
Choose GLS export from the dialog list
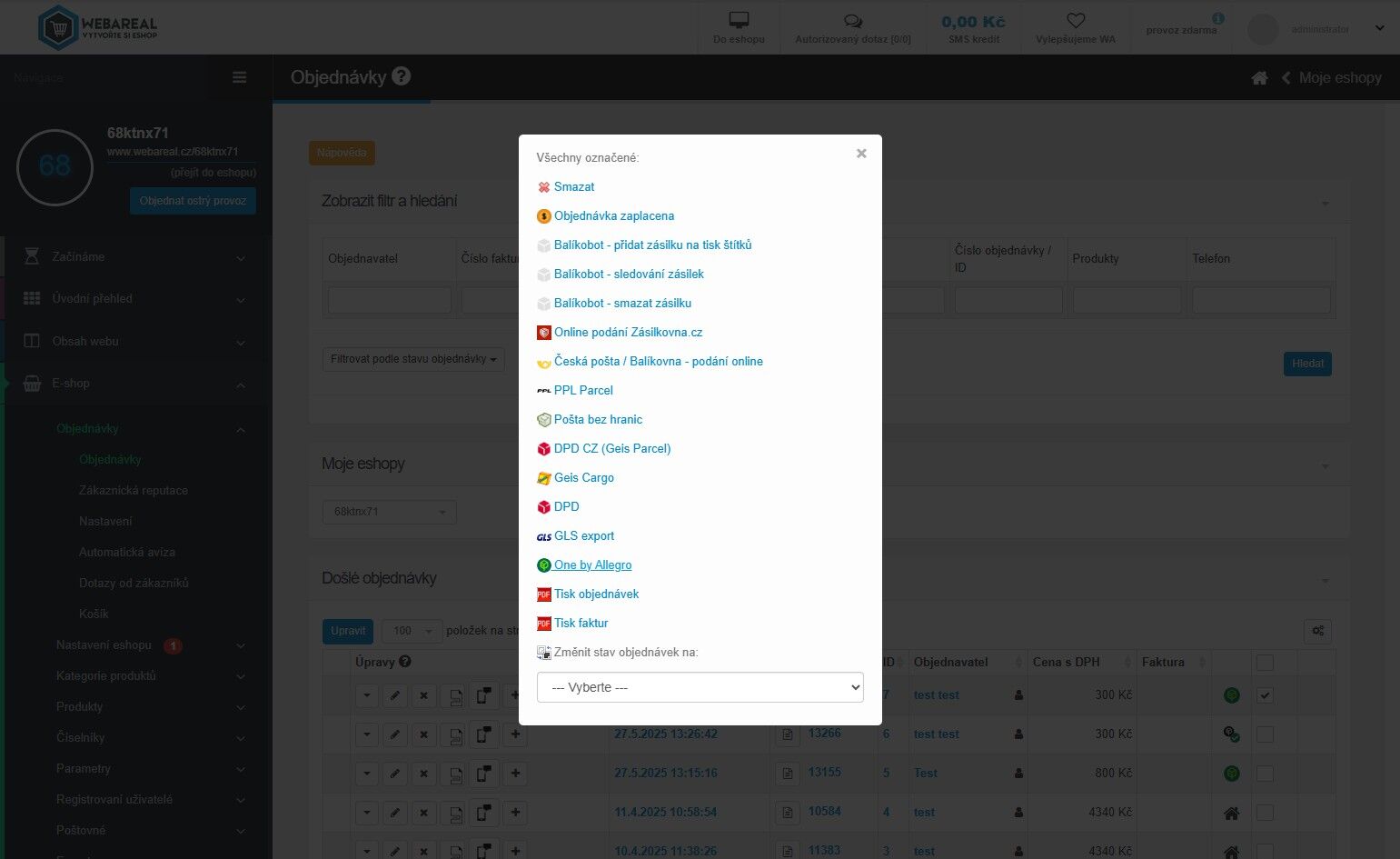(584, 535)
